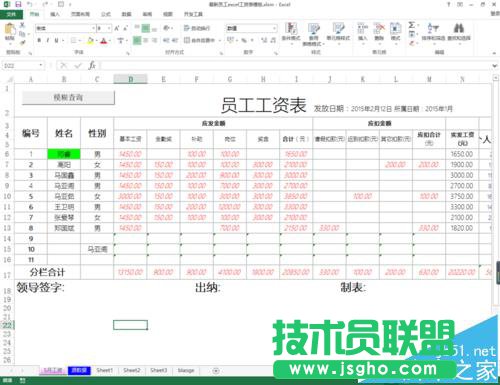
Task: Open the Merge and Center dropdown arrow
Action: pyautogui.click(x=220, y=41)
